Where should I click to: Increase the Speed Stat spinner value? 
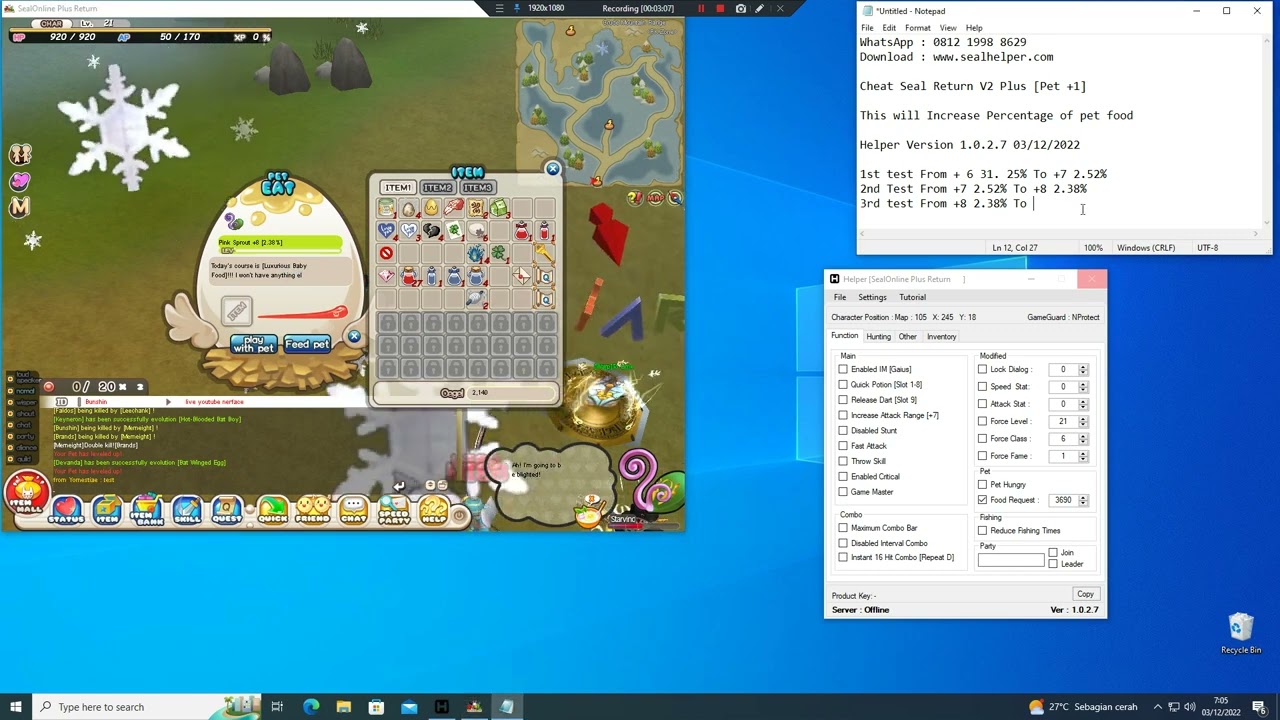click(1083, 384)
